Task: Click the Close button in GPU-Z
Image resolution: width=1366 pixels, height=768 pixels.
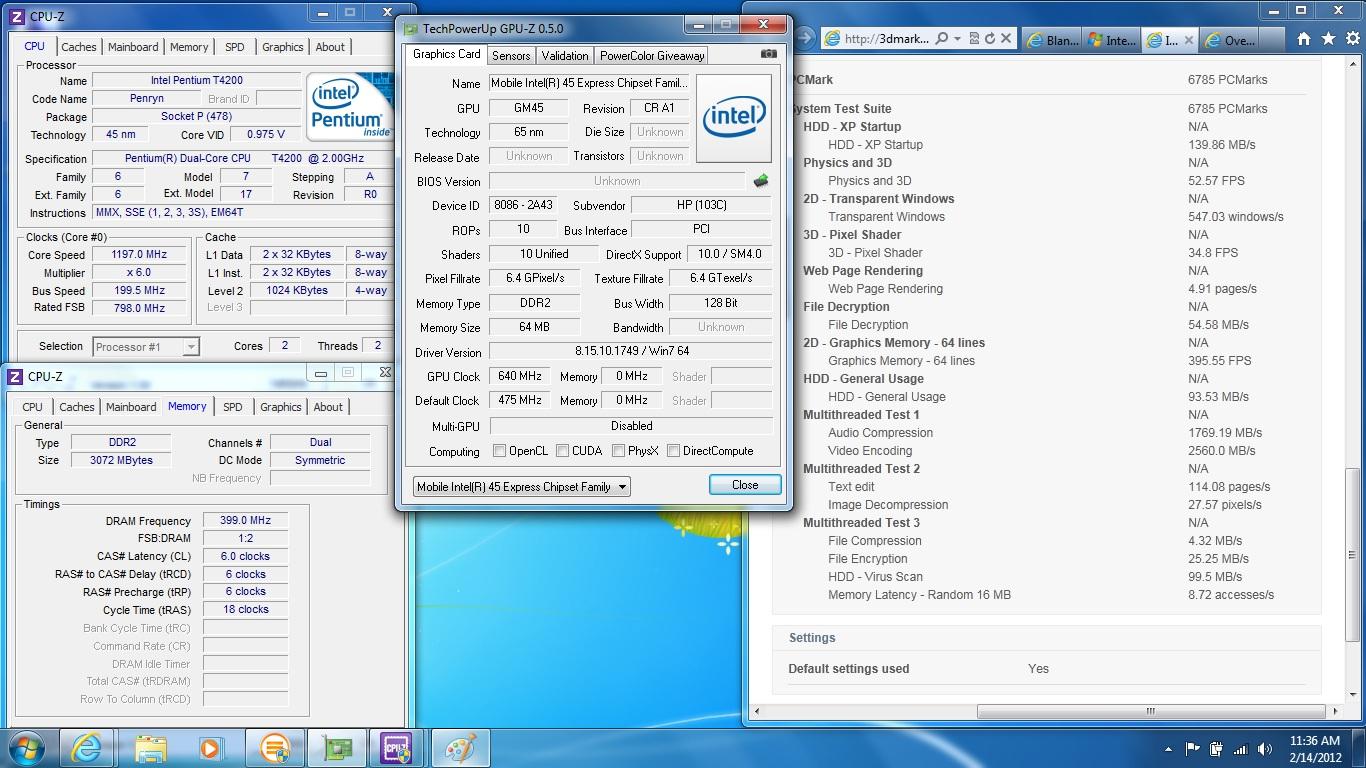Action: [x=745, y=485]
